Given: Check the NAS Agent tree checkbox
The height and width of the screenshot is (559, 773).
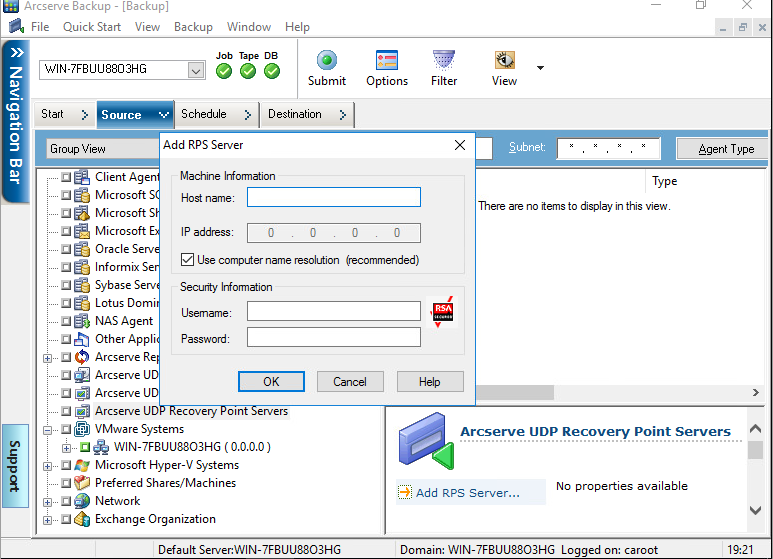Looking at the screenshot, I should coord(66,321).
